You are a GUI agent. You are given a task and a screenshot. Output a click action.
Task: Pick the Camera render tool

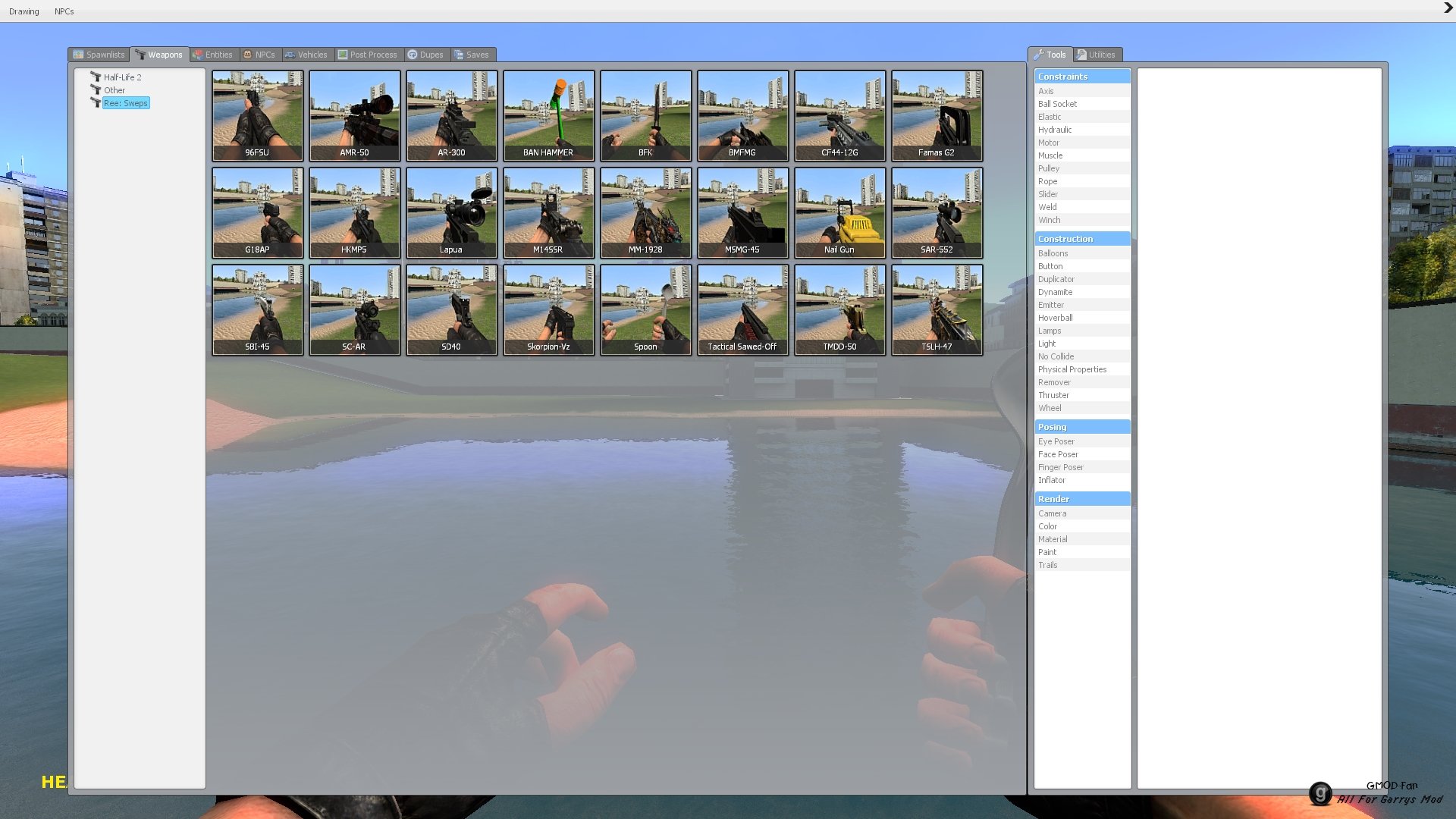[x=1082, y=513]
